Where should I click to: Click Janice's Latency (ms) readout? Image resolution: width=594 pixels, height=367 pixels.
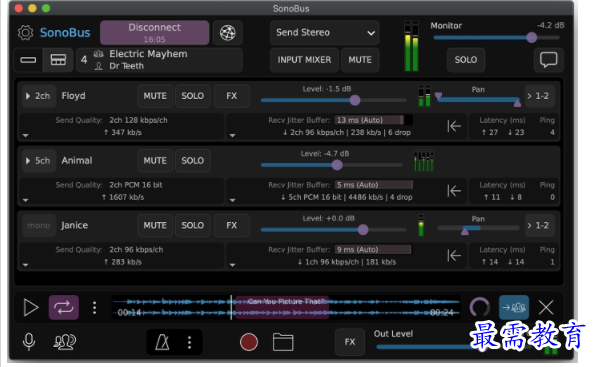[503, 256]
